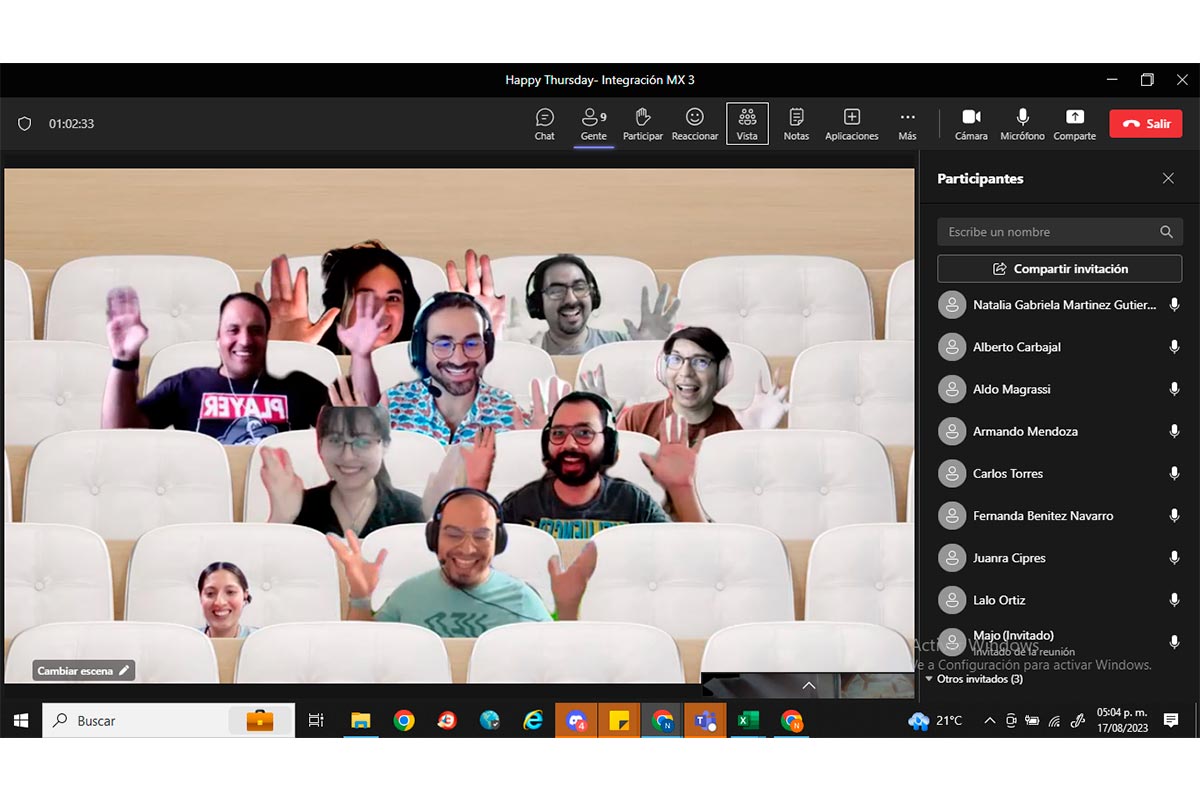
Task: Click Compartir invitación button
Action: tap(1060, 269)
